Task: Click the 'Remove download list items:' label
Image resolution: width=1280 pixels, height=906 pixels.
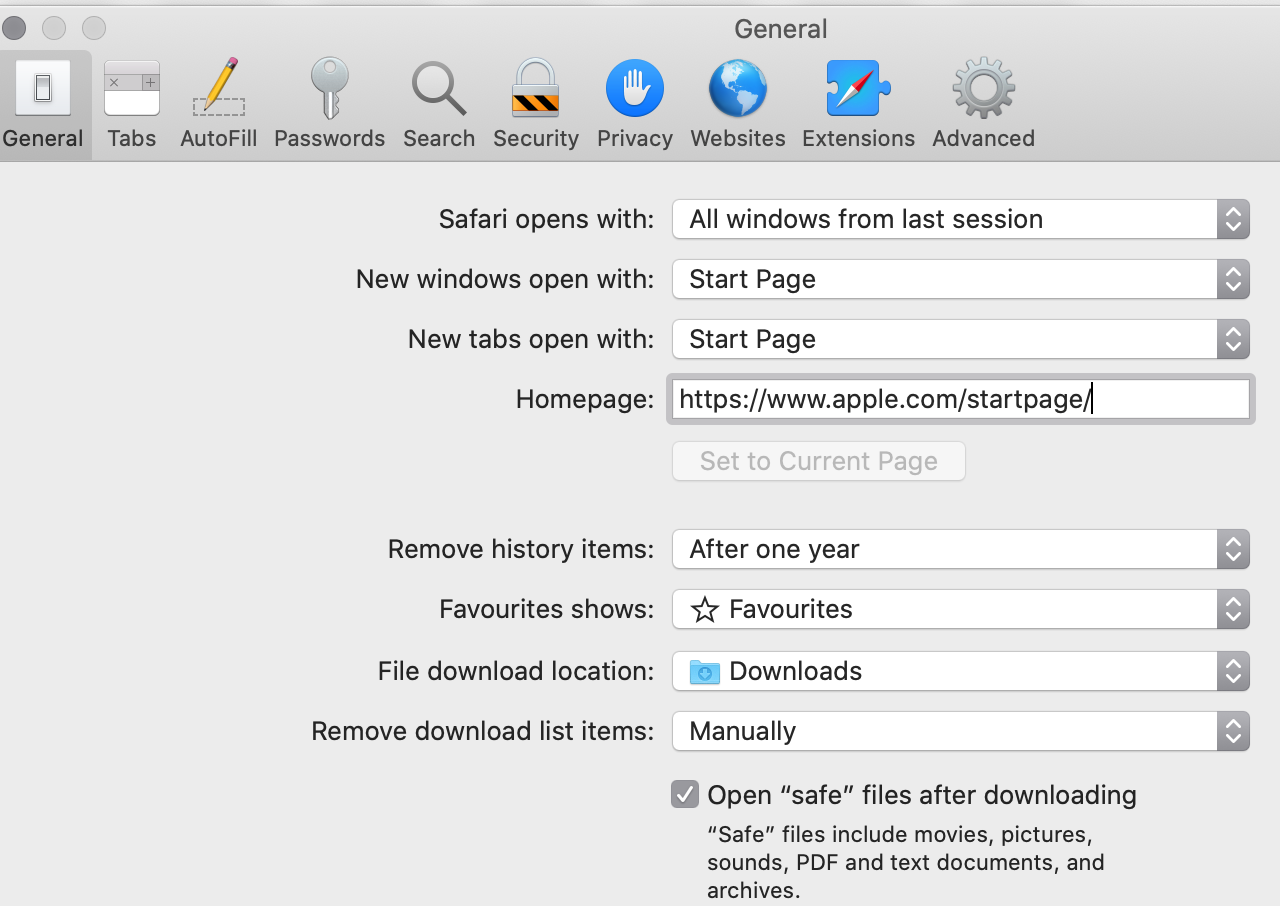Action: tap(483, 731)
